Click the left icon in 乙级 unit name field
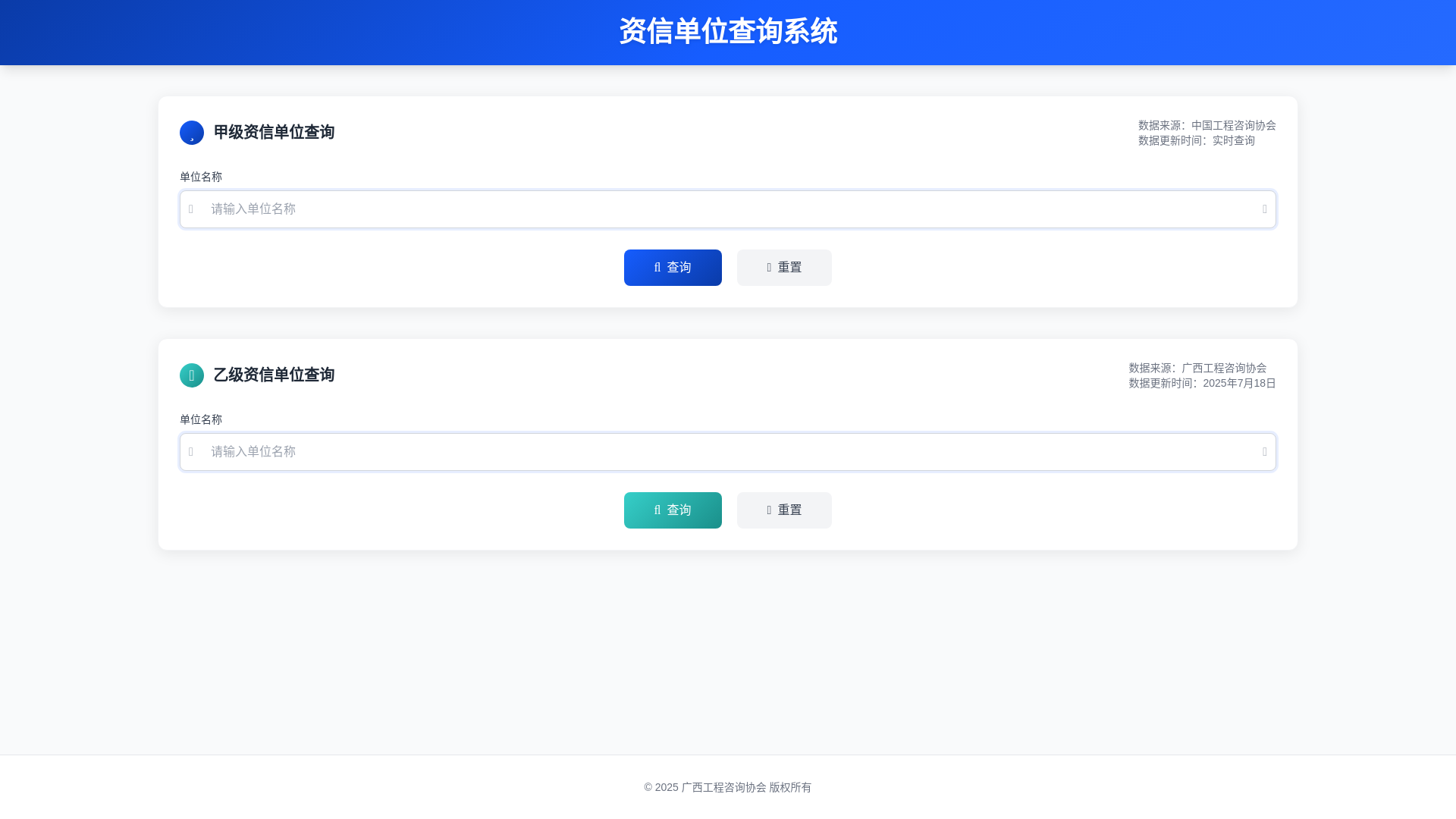1456x819 pixels. [x=191, y=452]
